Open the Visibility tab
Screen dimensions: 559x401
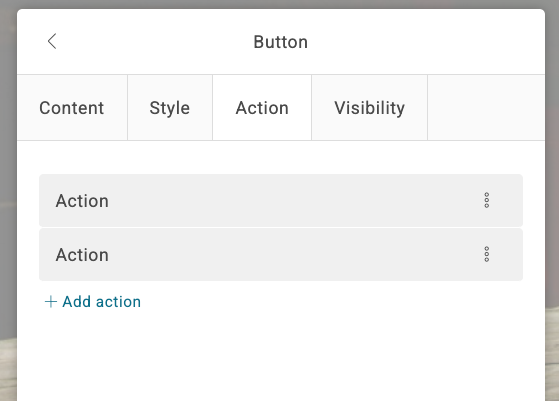[369, 108]
